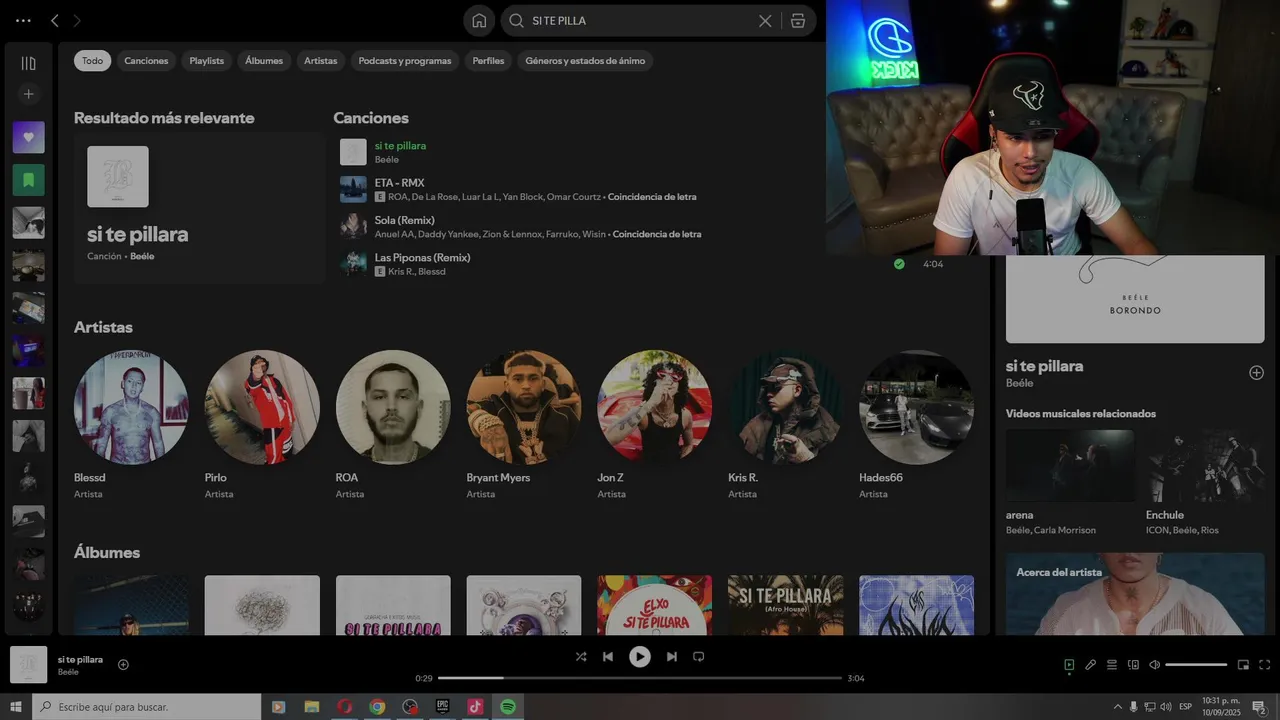Open the miniplayer
1280x720 pixels.
point(1243,665)
